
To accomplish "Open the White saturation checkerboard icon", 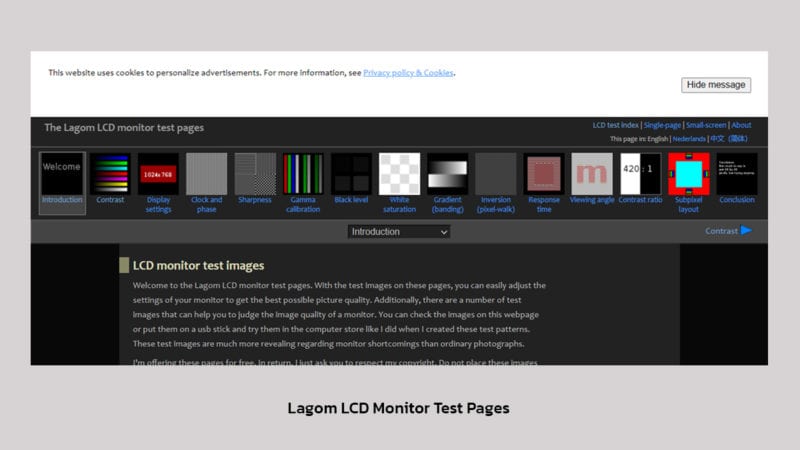I will click(x=399, y=173).
